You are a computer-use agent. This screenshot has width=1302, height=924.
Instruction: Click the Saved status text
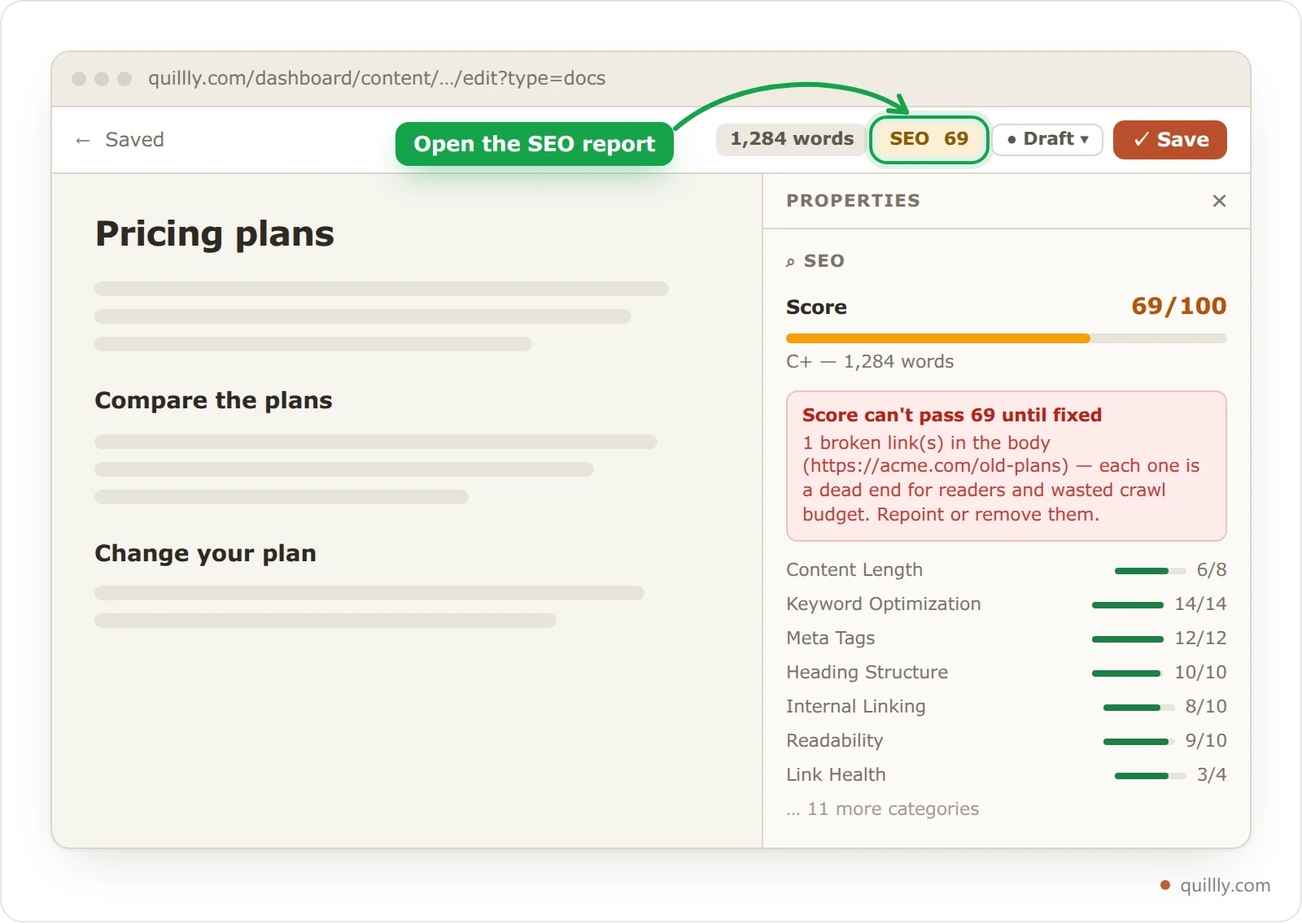point(134,140)
